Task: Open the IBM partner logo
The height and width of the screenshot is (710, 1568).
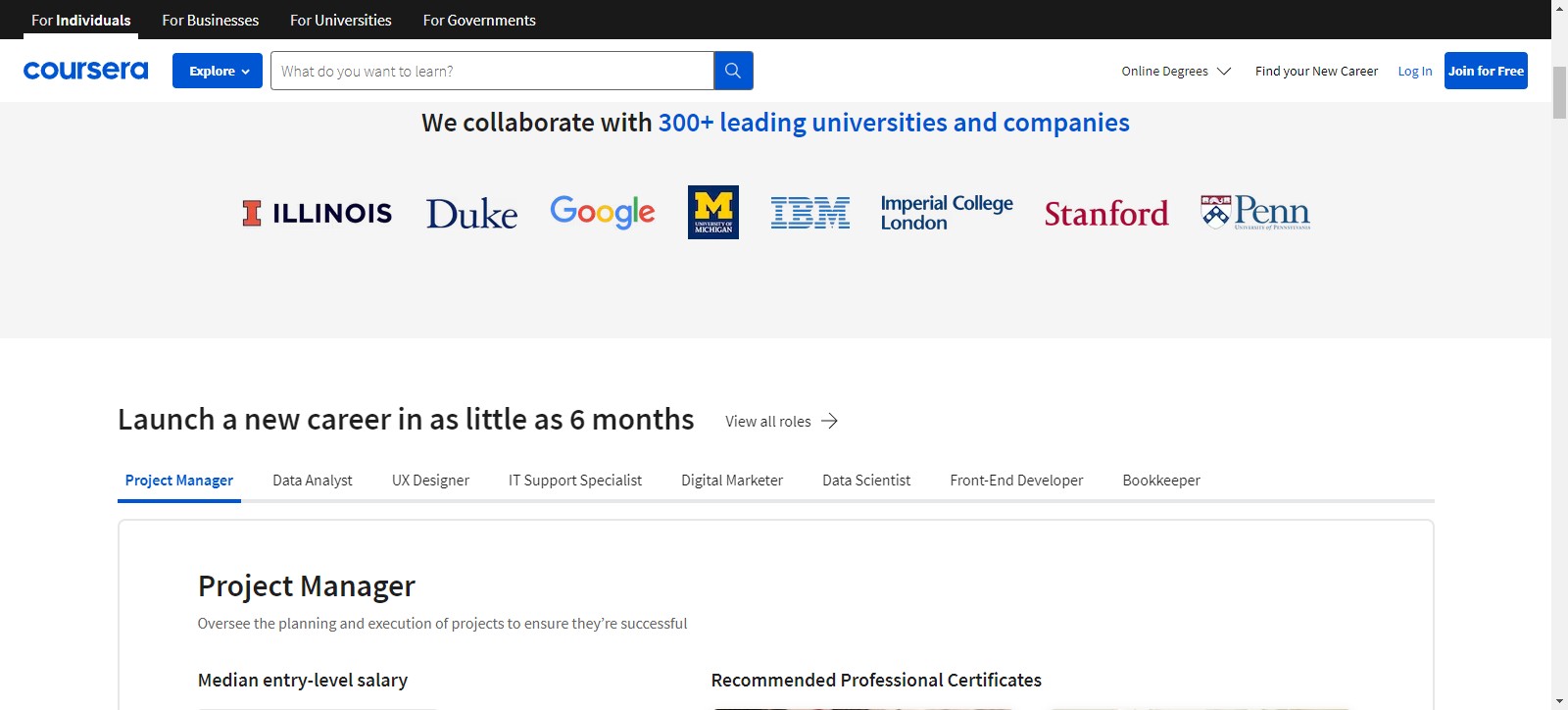Action: pyautogui.click(x=809, y=213)
